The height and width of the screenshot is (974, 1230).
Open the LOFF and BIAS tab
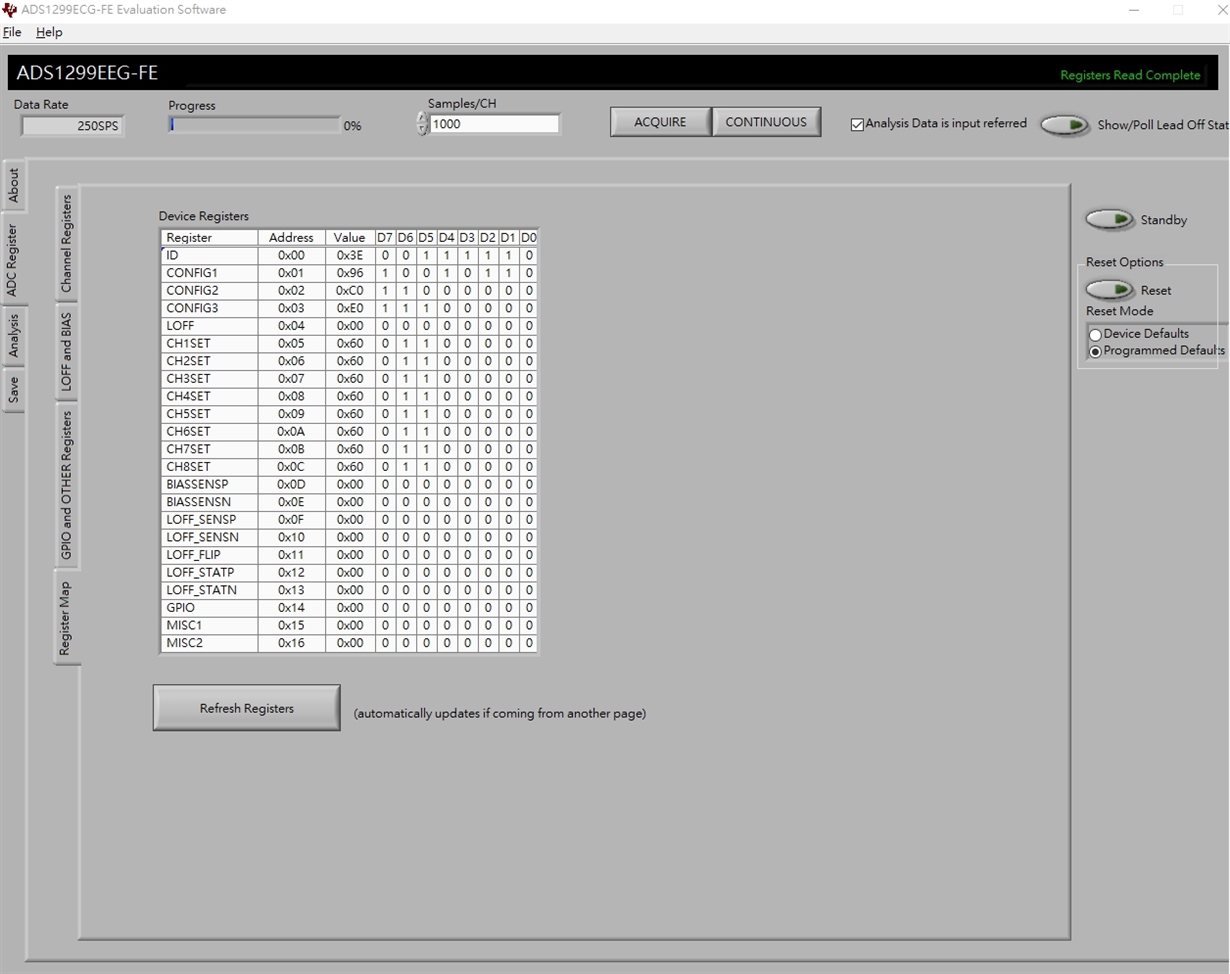[x=66, y=352]
